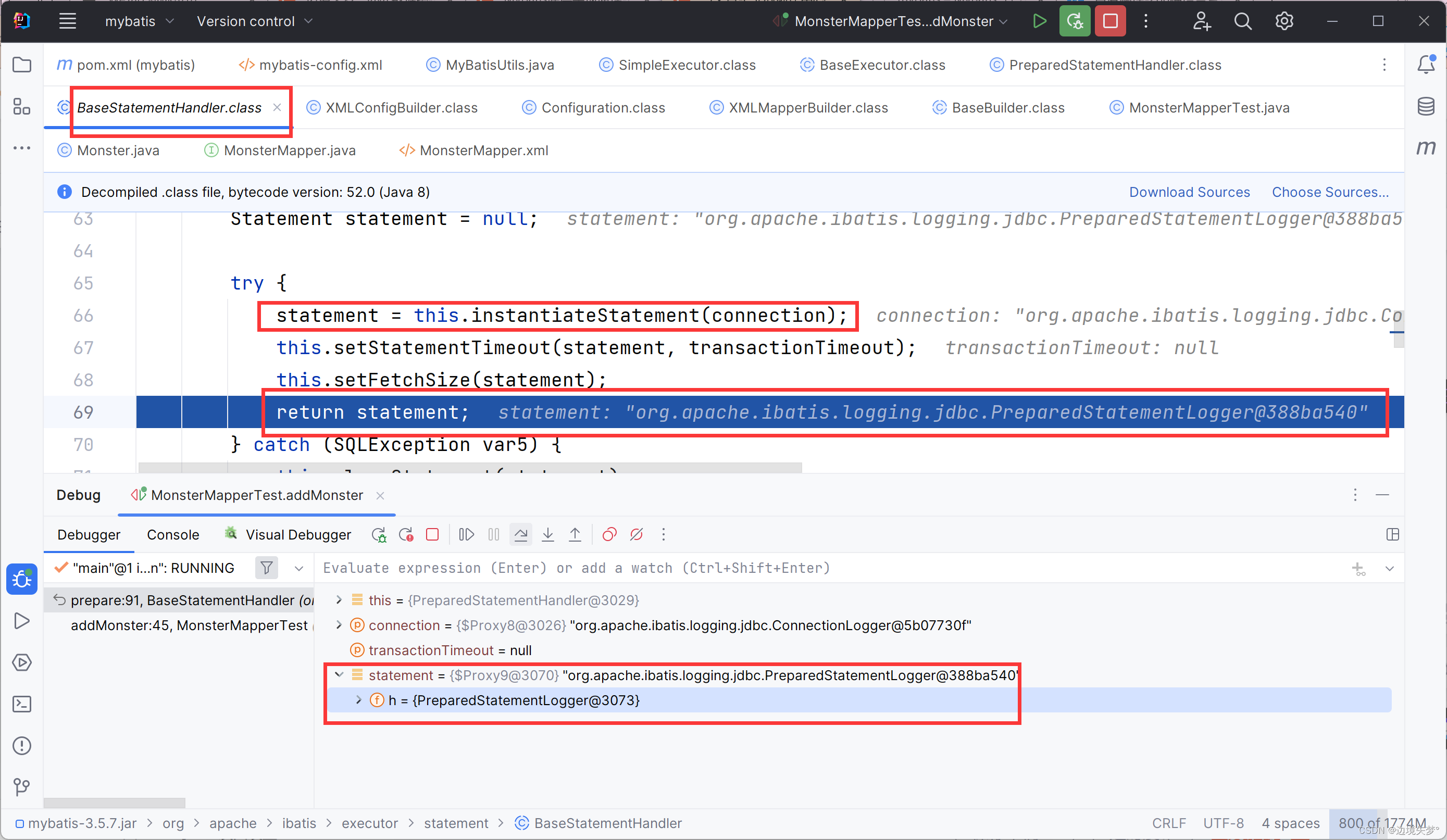Toggle Mute Breakpoints in debug toolbar
The height and width of the screenshot is (840, 1447).
(636, 534)
